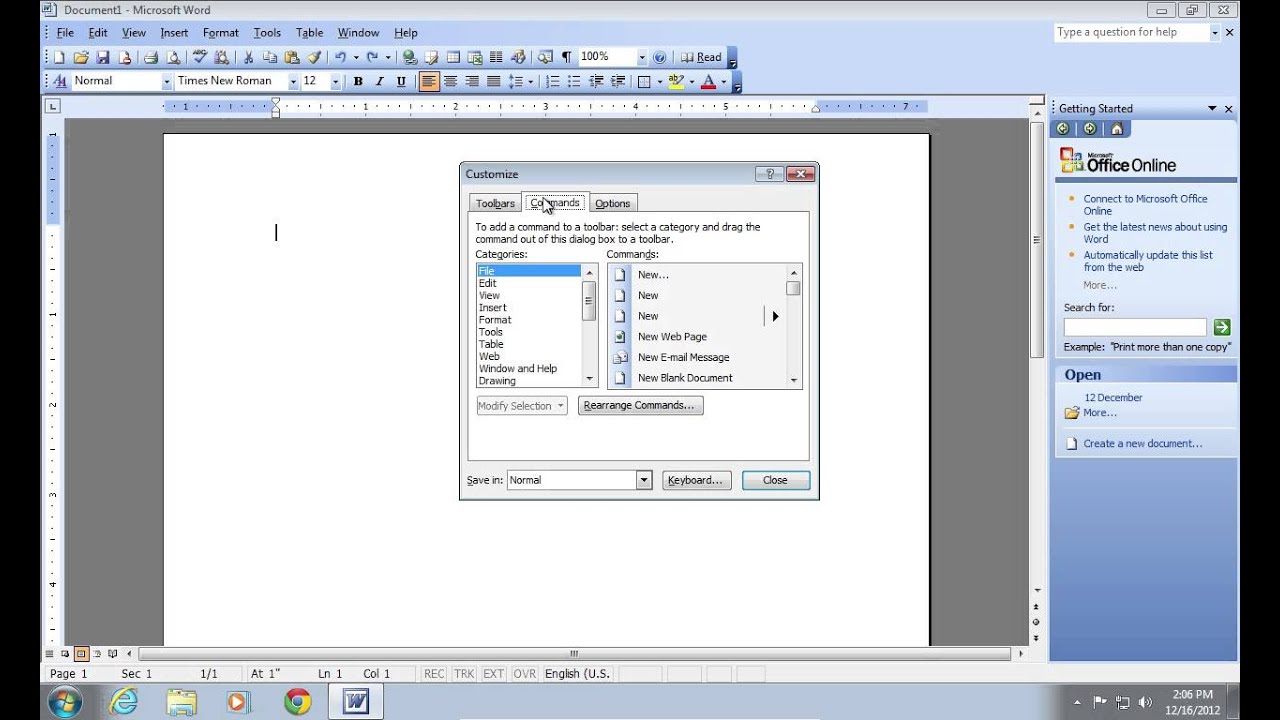The width and height of the screenshot is (1280, 720).
Task: Click the Insert Table icon
Action: tap(453, 58)
